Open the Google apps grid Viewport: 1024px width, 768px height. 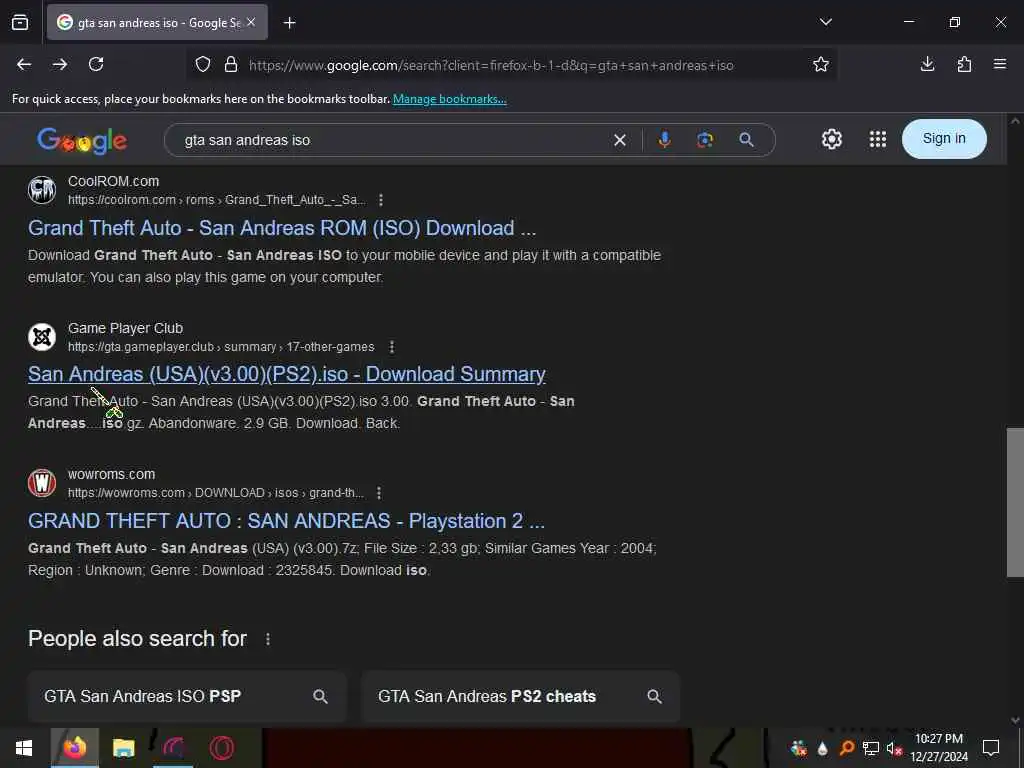click(878, 139)
